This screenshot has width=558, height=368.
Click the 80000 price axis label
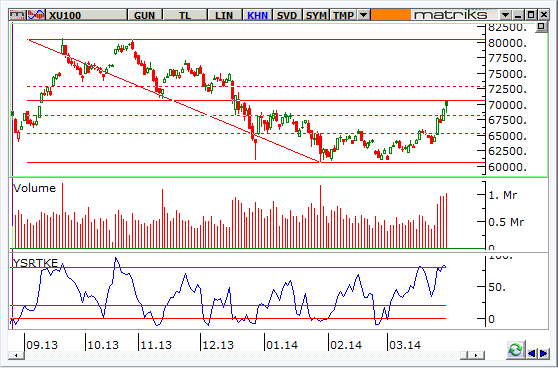click(x=507, y=43)
